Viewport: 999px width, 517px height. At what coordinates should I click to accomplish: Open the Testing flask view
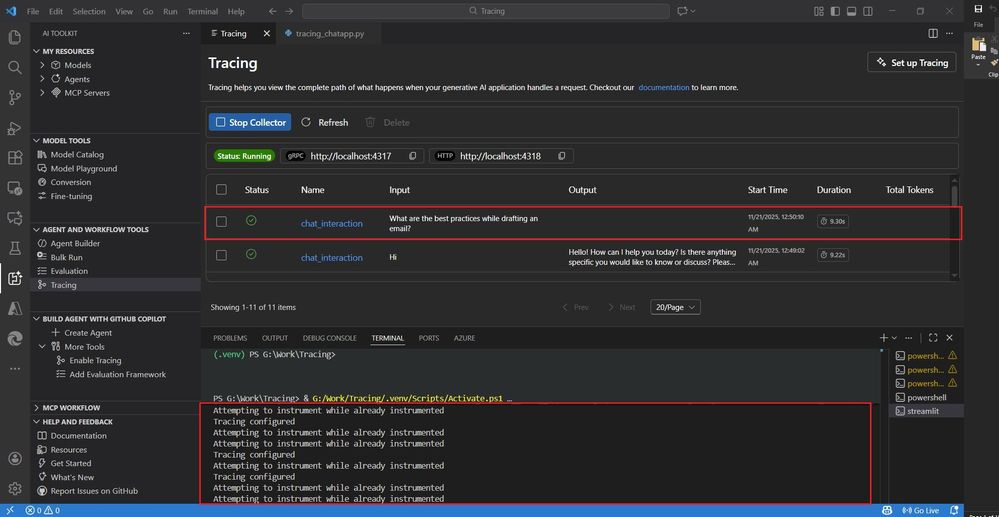[15, 248]
